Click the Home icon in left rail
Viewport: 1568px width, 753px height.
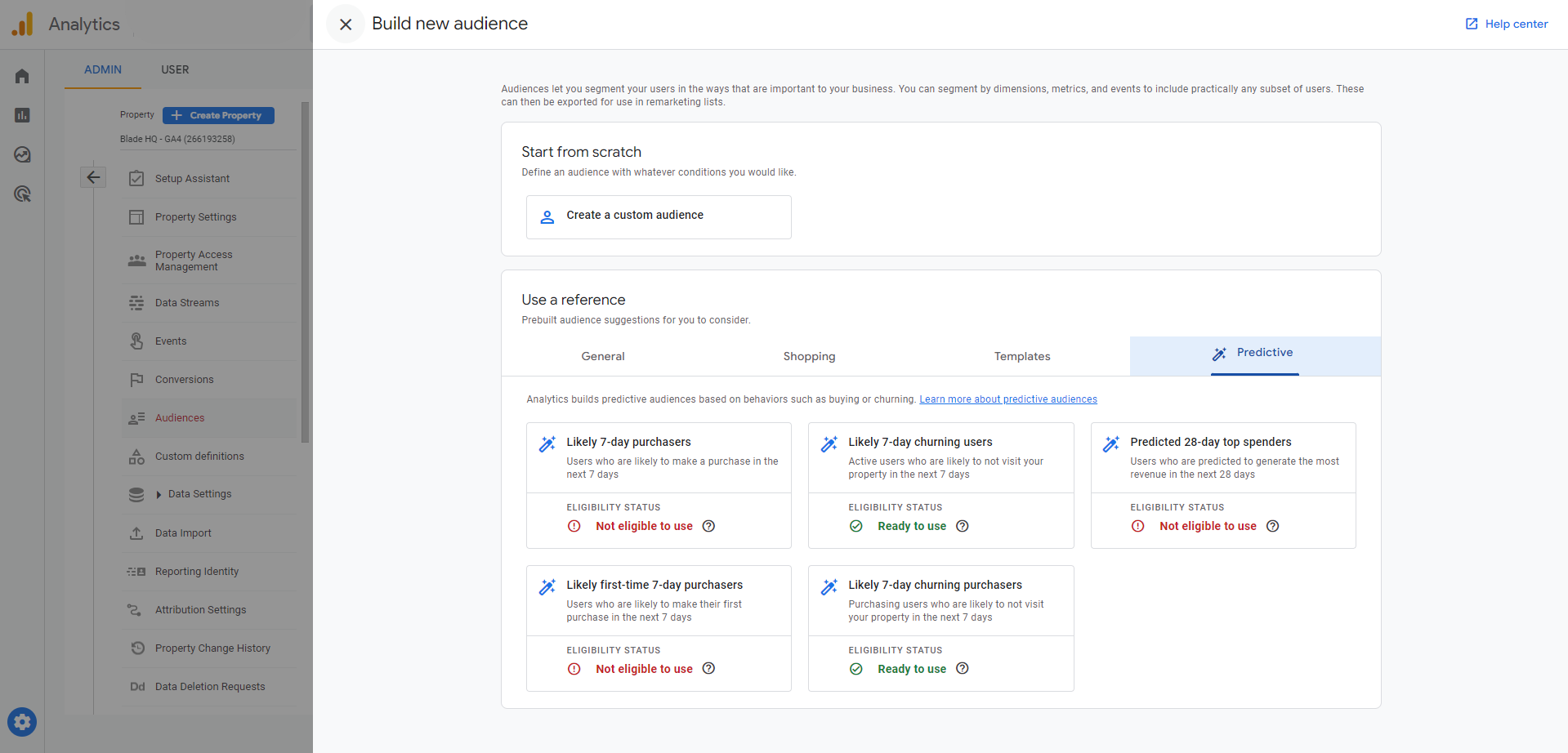(22, 76)
